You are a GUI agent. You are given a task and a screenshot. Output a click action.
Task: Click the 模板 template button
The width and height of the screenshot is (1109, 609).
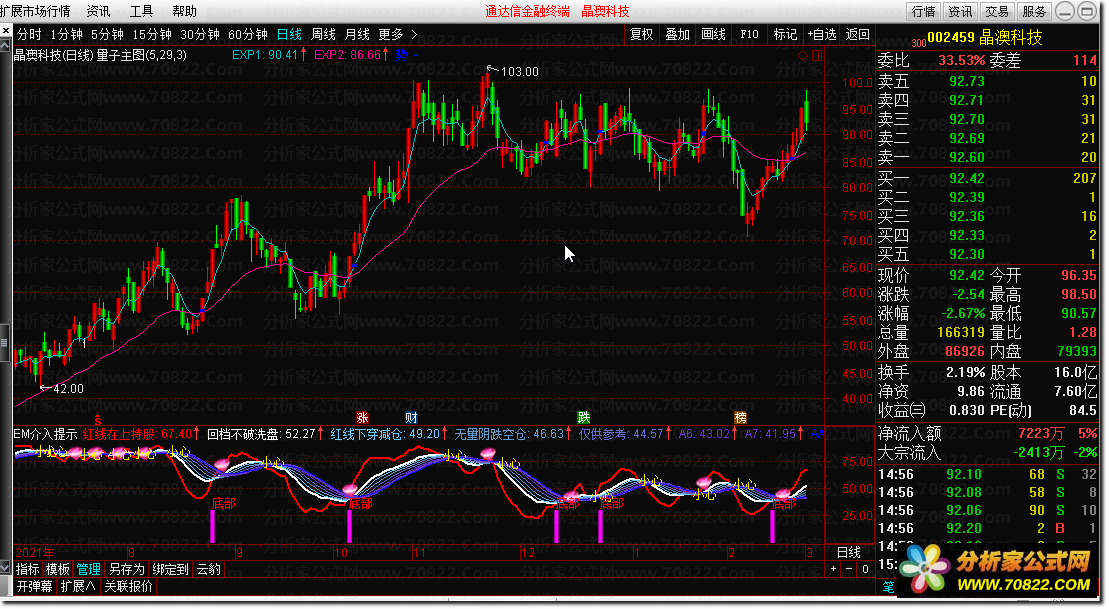tap(58, 569)
